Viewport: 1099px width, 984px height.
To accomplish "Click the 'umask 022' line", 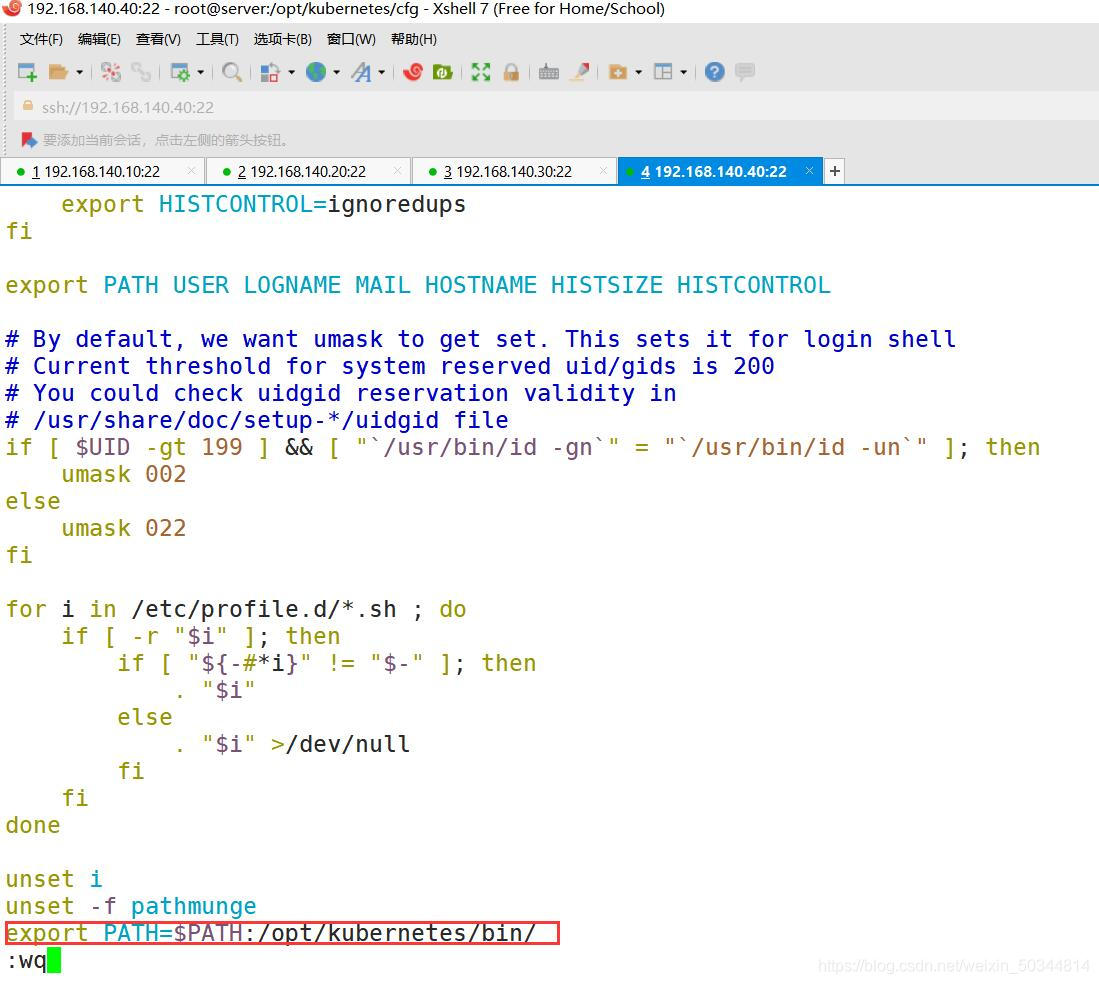I will pyautogui.click(x=123, y=528).
